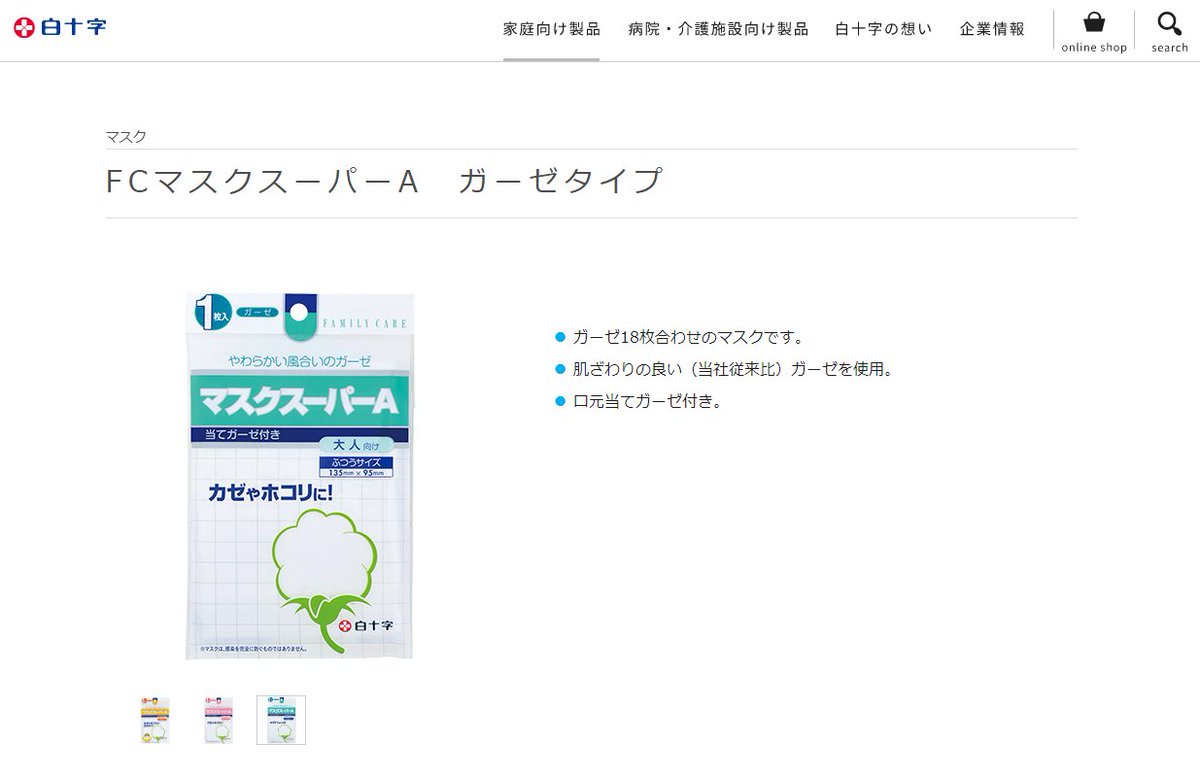Open the 病院・介護施設向け製品 menu

click(718, 29)
